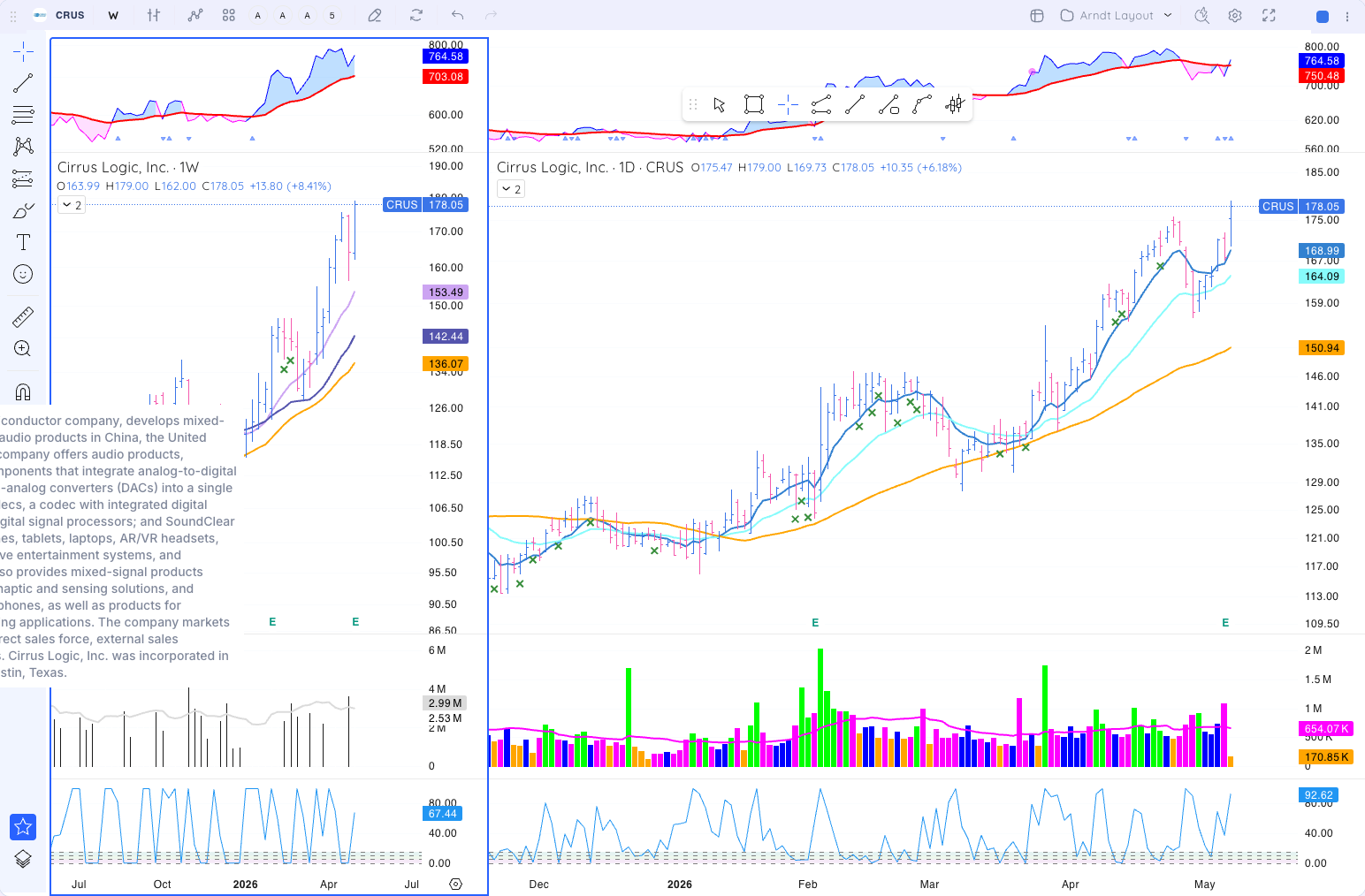Viewport: 1365px width, 896px height.
Task: Select trend line in floating toolbar
Action: pos(855,105)
